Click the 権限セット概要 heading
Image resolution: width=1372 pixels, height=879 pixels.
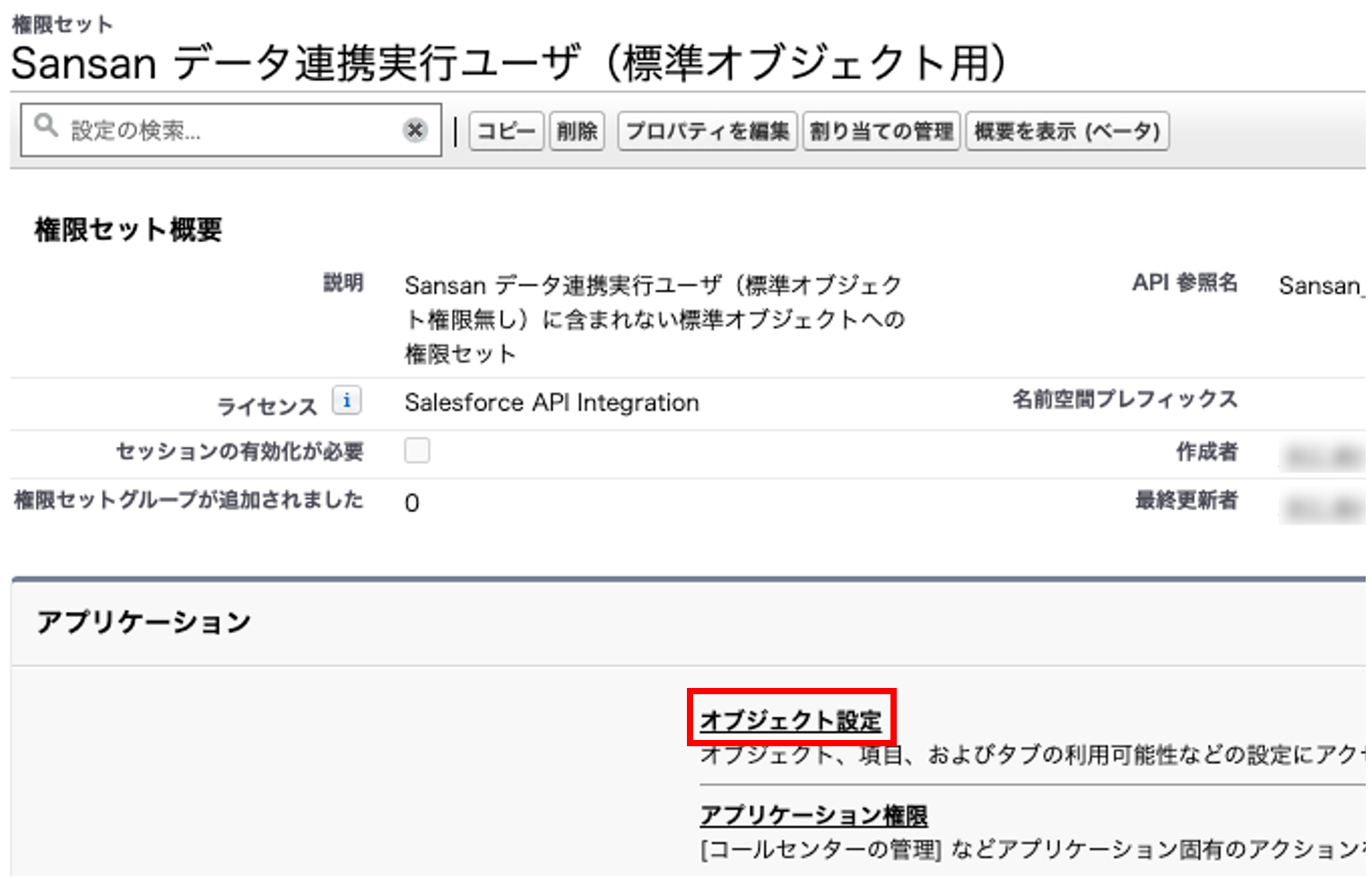pos(128,230)
